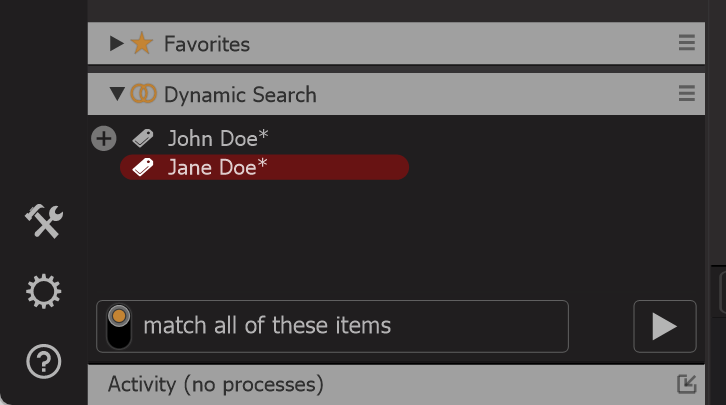
Task: Flip the match all items toggle switch
Action: [119, 326]
